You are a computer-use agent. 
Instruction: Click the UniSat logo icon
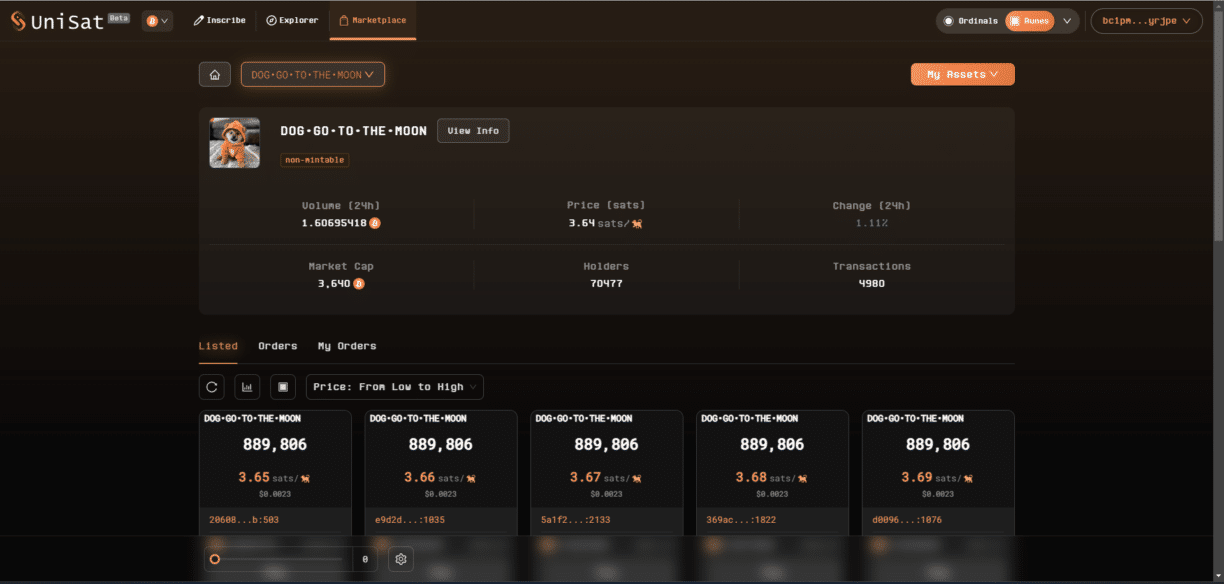18,20
